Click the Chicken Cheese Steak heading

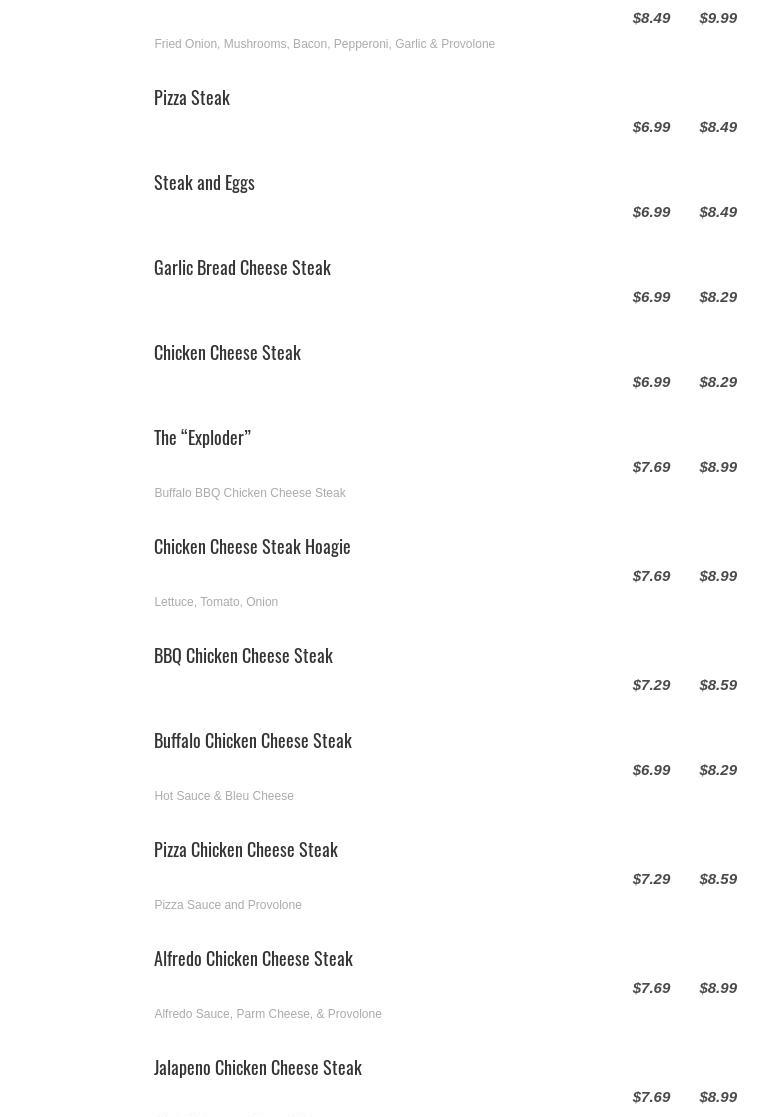point(227,353)
